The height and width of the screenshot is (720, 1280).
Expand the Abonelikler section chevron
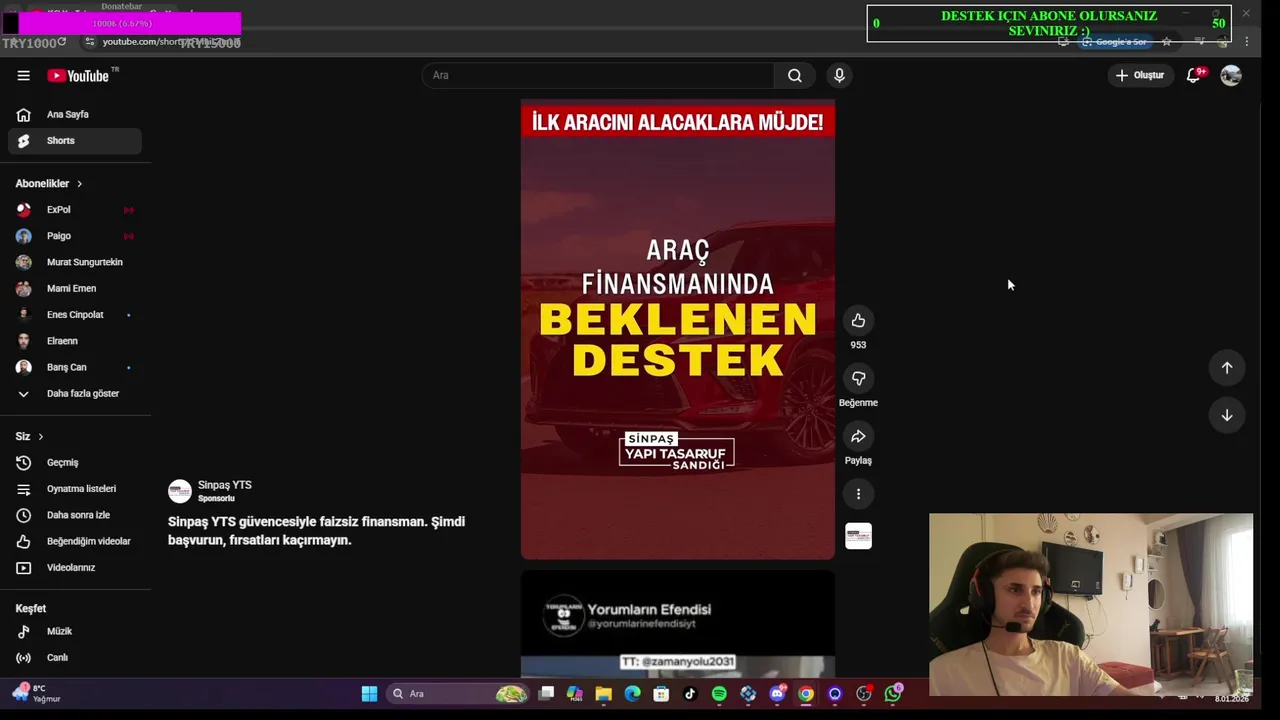[79, 184]
